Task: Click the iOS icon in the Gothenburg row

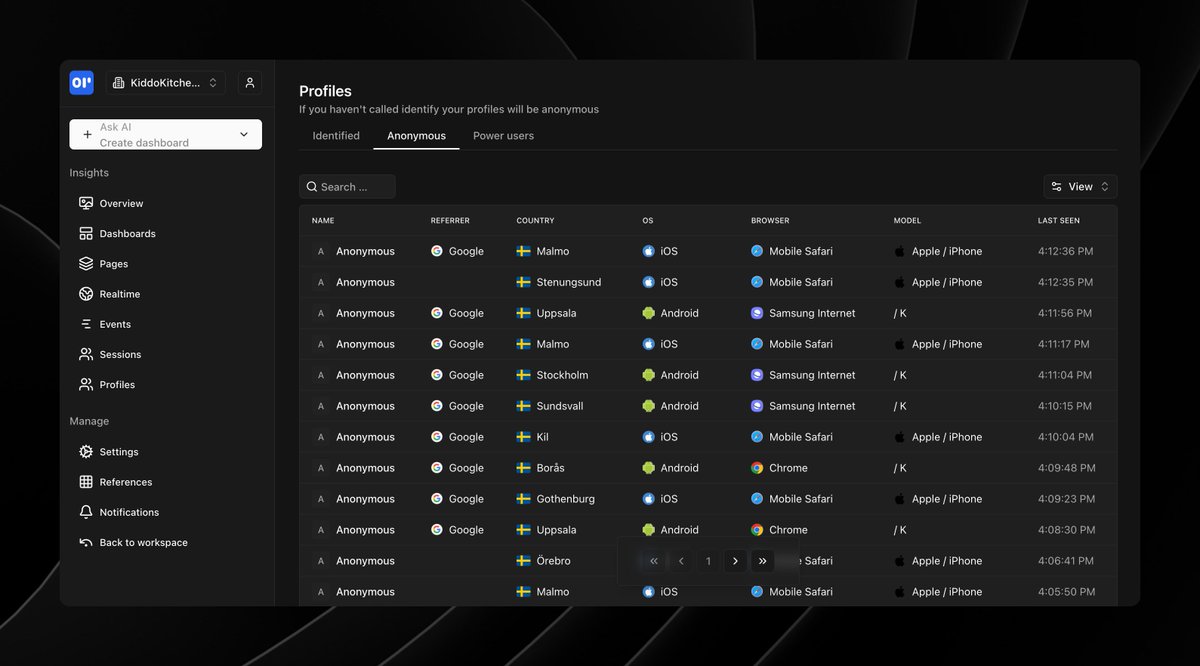Action: pos(649,498)
